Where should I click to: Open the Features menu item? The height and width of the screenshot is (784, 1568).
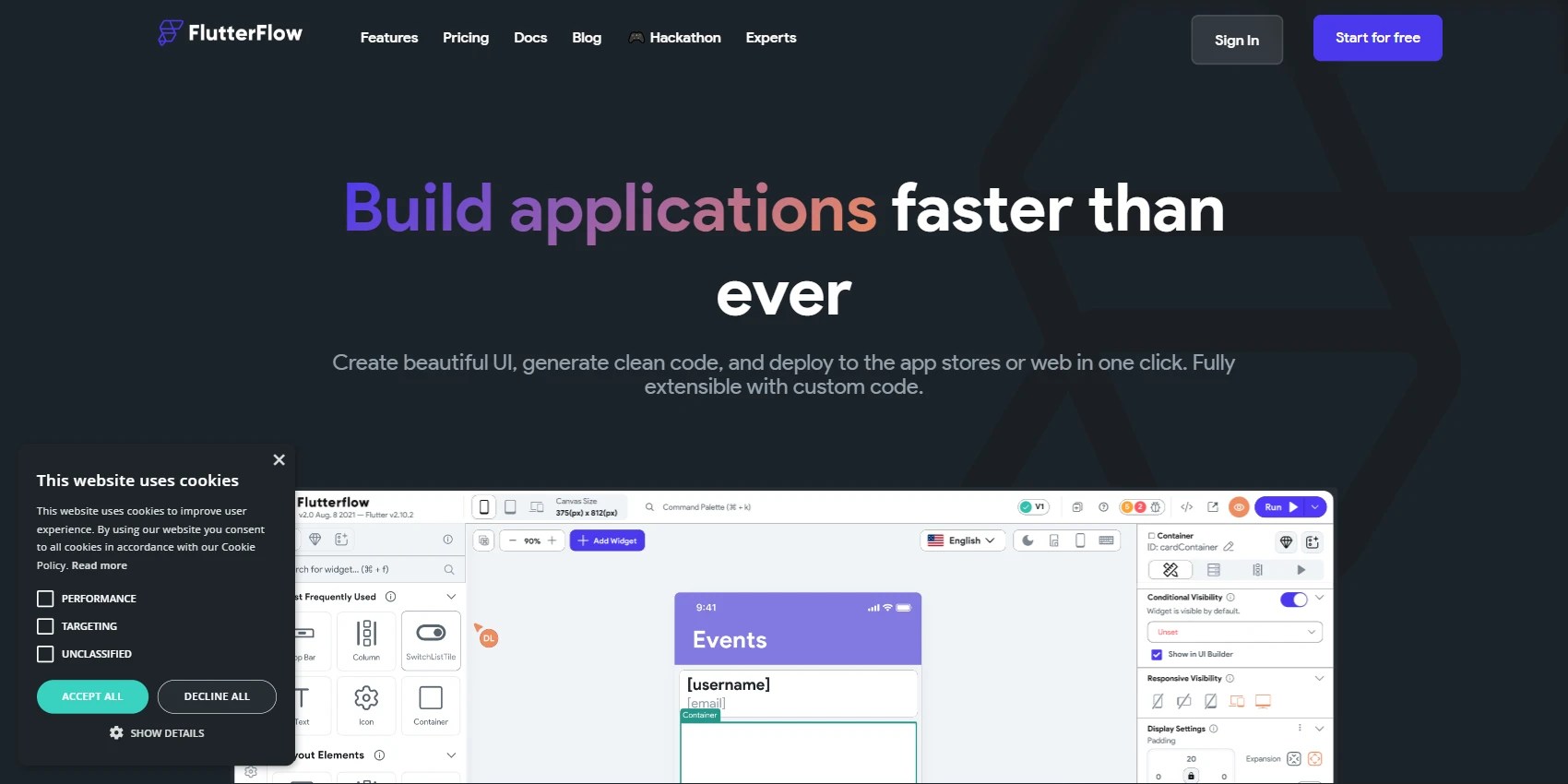coord(389,38)
